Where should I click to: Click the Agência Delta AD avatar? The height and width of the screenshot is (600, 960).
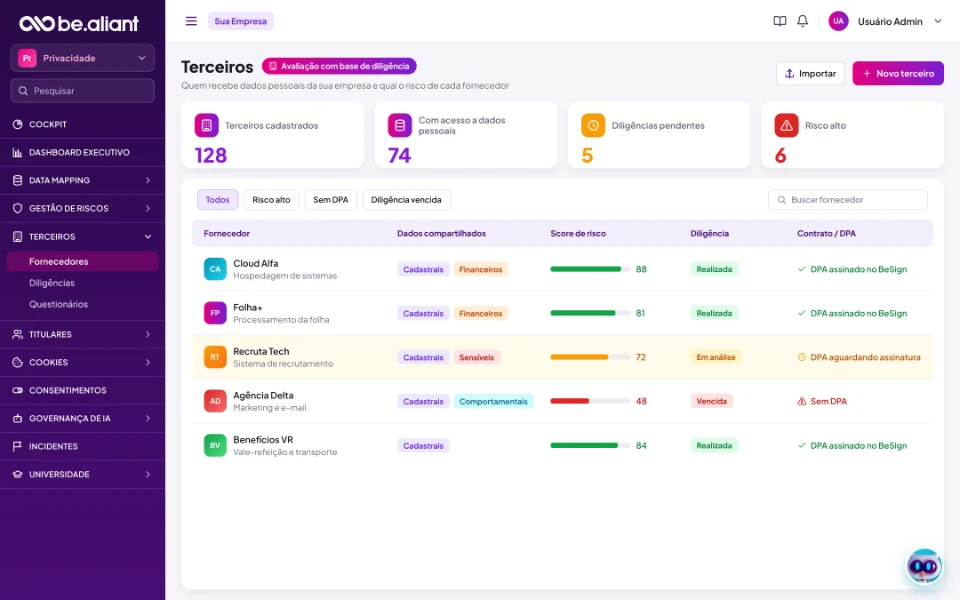coord(215,401)
